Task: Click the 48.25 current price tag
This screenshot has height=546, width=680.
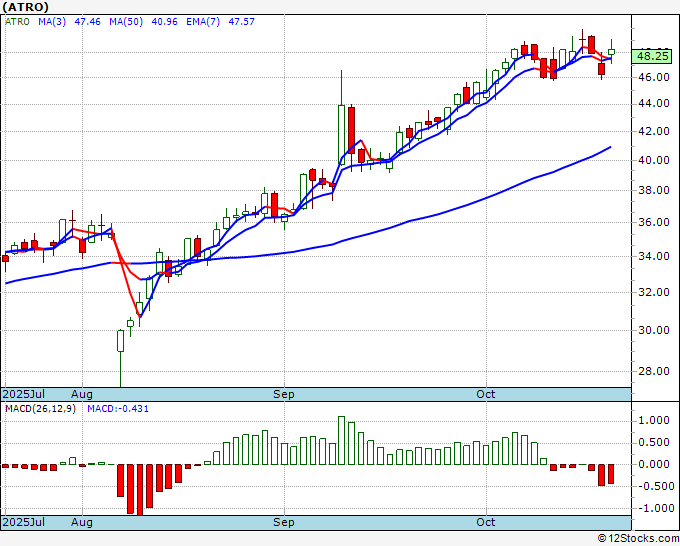Action: click(653, 56)
